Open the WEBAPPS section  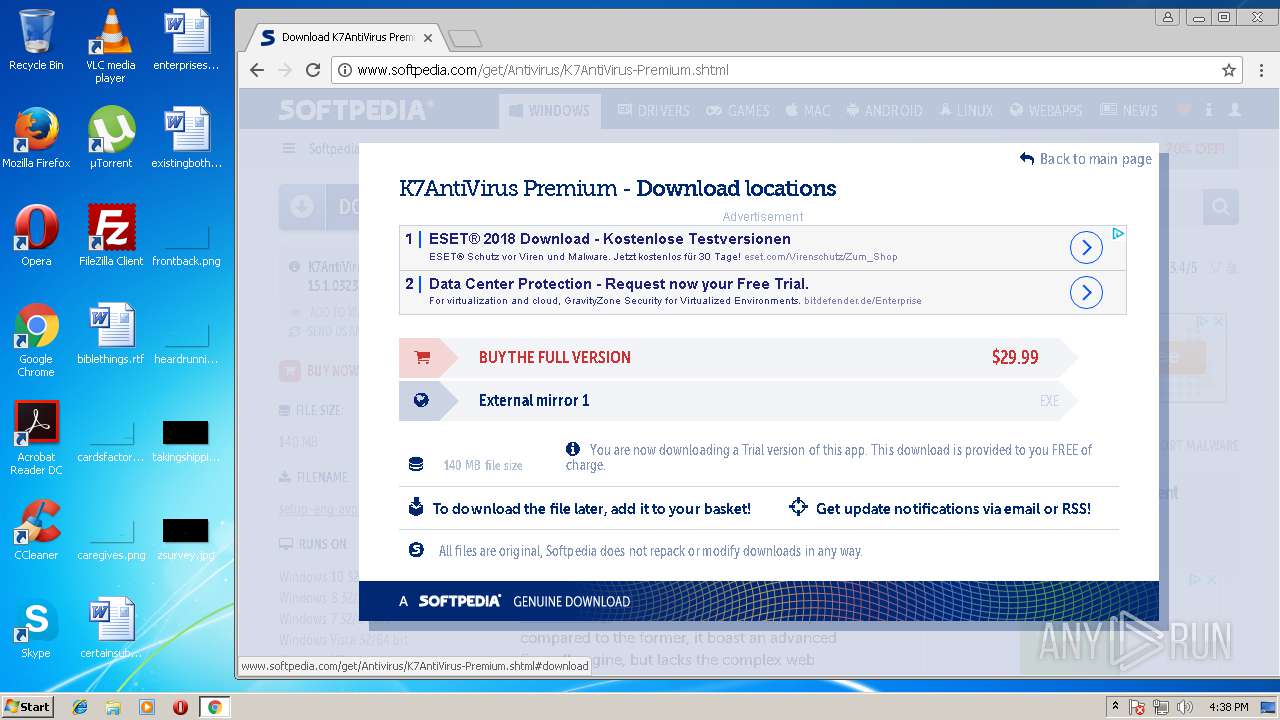click(1046, 110)
